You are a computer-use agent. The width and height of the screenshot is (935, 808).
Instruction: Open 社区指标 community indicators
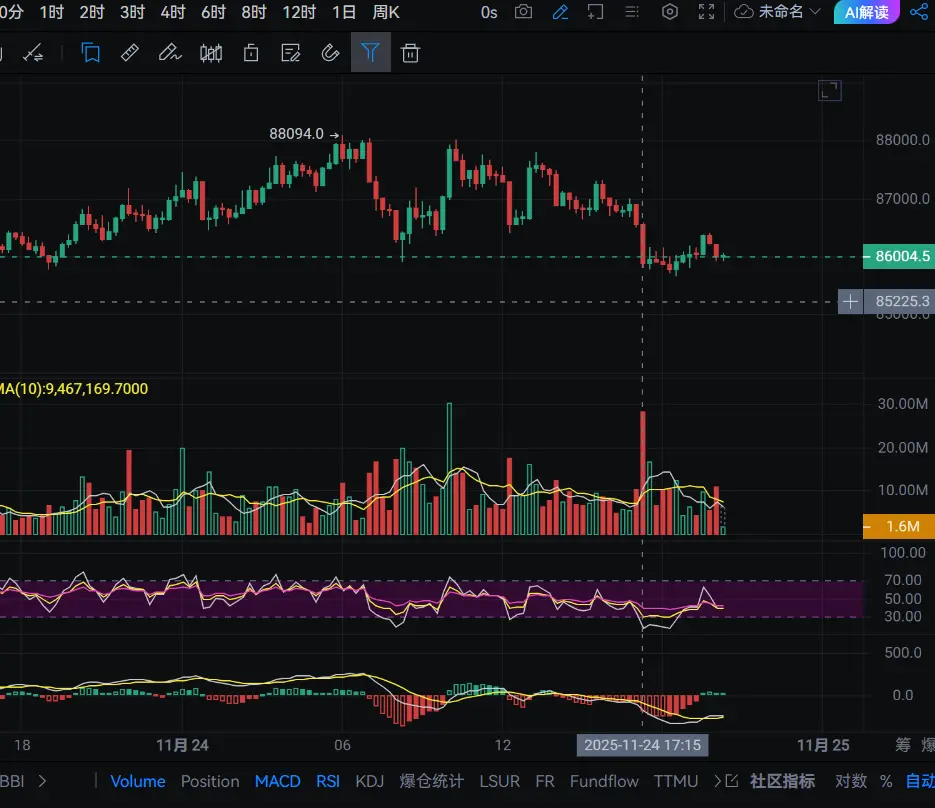coord(782,781)
